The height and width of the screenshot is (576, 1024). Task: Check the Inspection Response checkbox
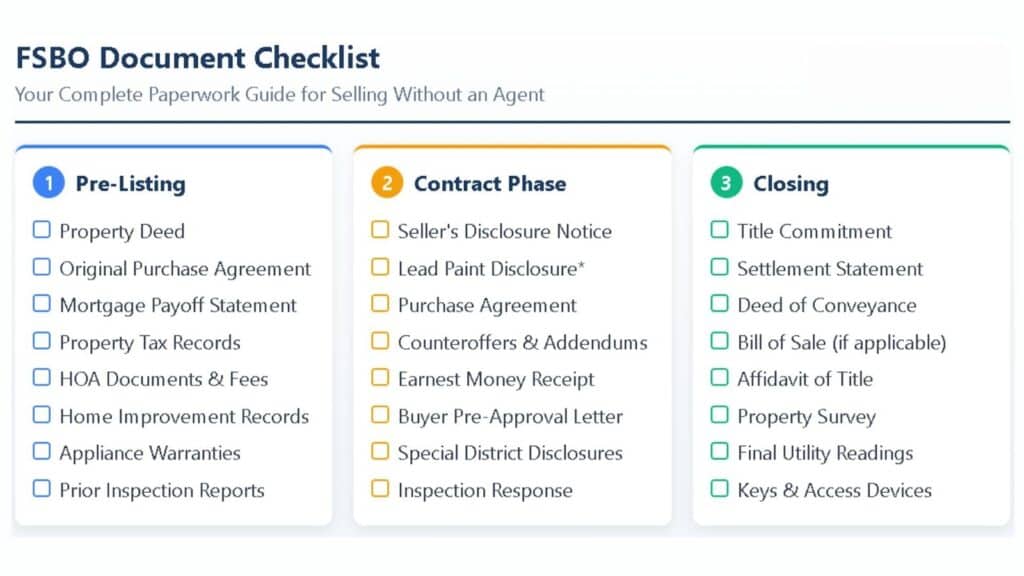(x=380, y=489)
